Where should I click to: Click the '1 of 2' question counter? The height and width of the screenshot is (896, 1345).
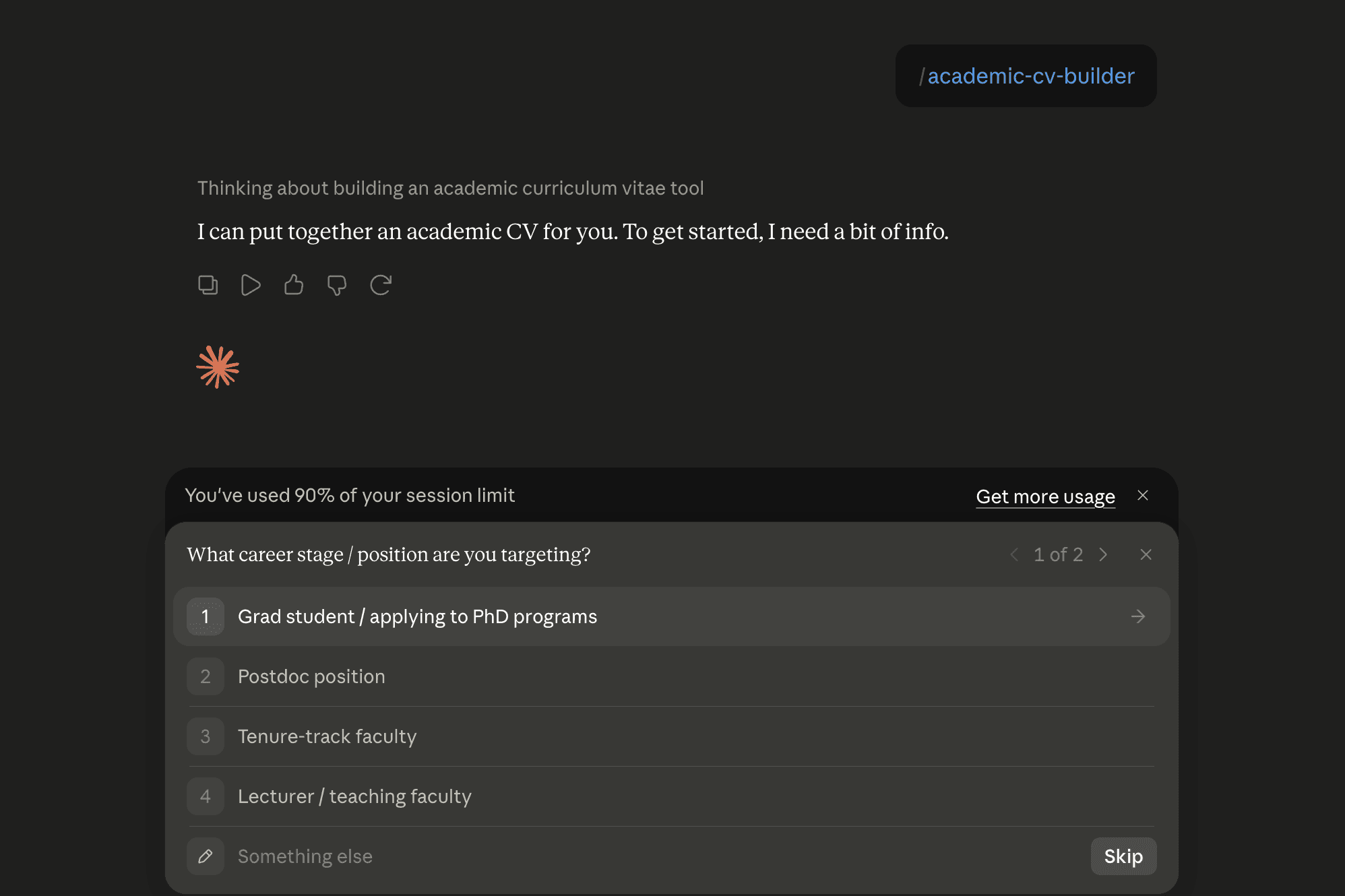click(x=1058, y=554)
